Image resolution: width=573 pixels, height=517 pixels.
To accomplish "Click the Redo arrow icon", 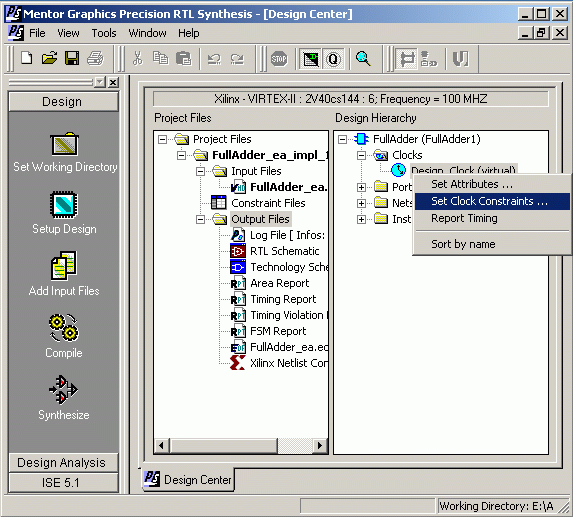I will tap(237, 59).
